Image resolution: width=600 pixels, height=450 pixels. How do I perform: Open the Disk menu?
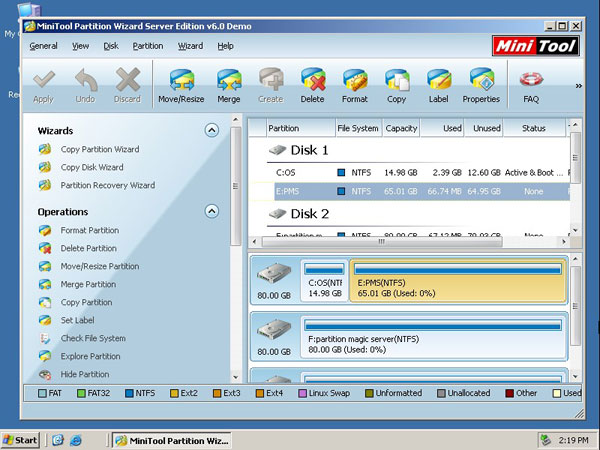[111, 46]
